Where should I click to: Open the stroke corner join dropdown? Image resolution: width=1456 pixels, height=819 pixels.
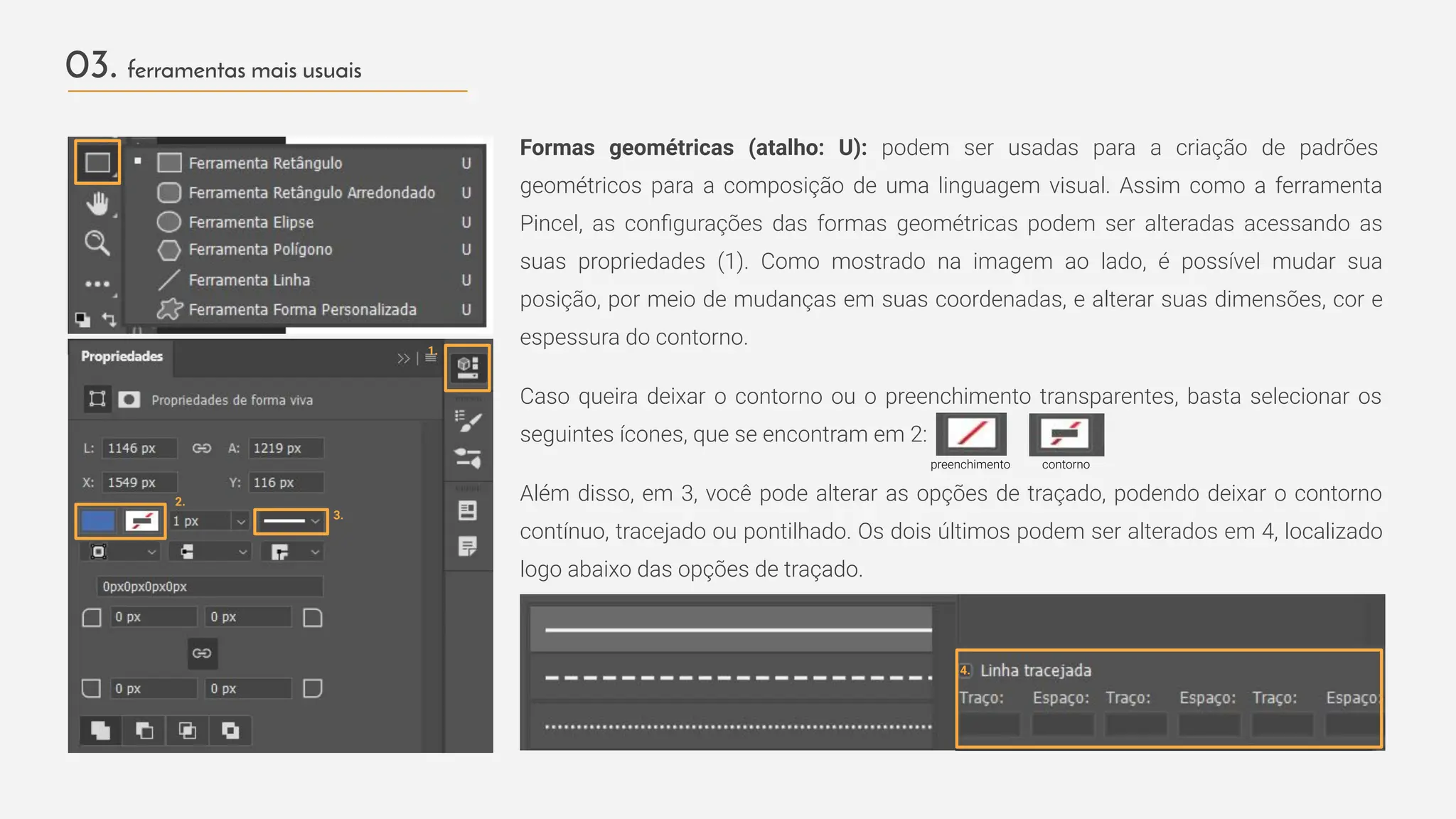pos(292,552)
